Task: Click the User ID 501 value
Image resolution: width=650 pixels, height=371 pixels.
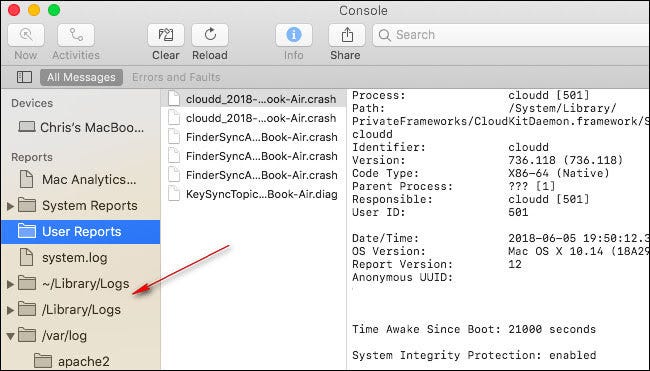Action: [518, 212]
